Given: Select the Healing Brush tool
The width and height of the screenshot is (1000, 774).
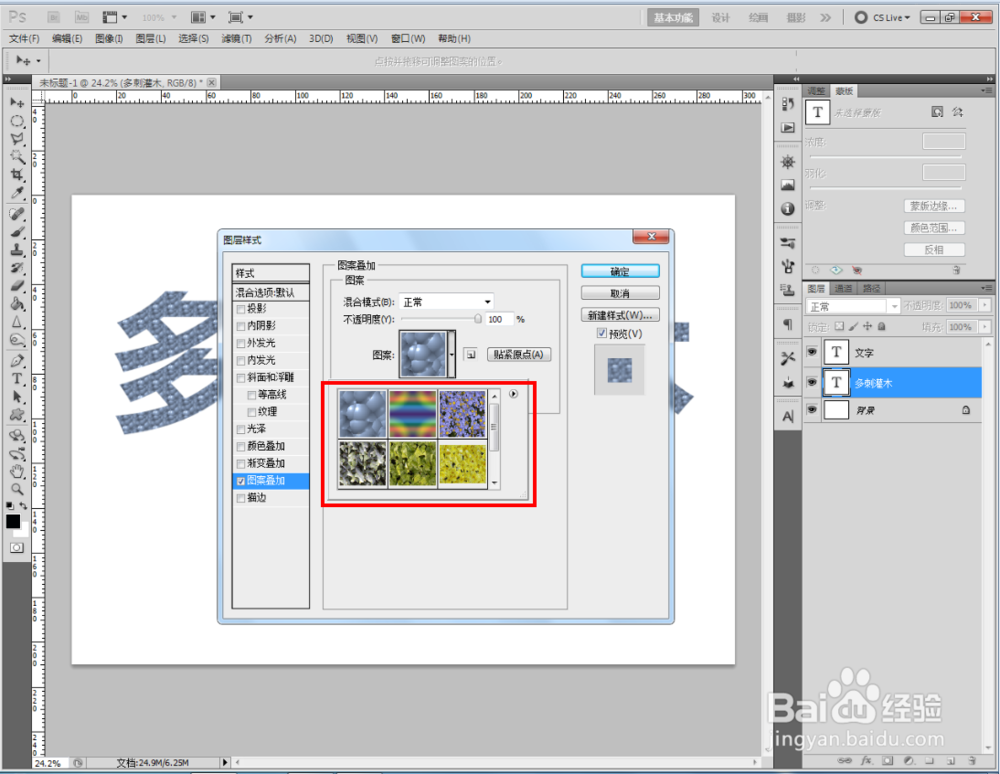Looking at the screenshot, I should (17, 214).
